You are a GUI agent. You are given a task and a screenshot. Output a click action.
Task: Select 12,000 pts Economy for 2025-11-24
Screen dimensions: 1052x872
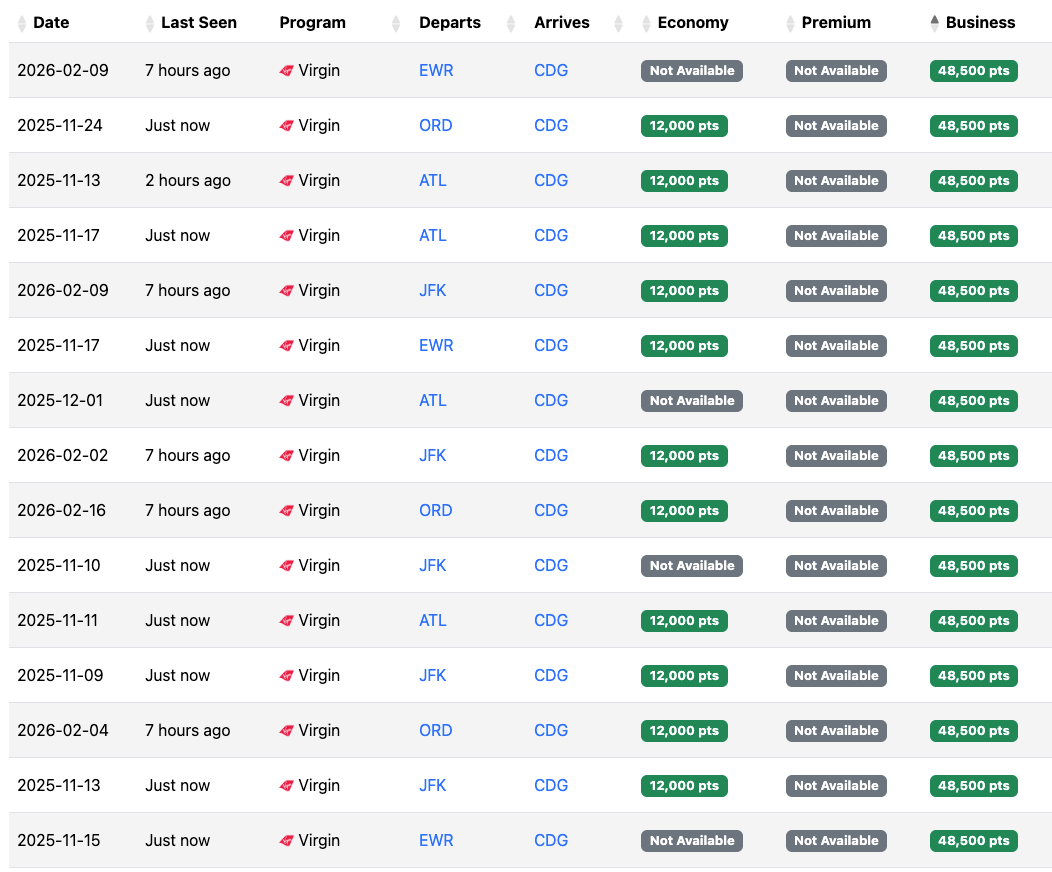pos(684,125)
